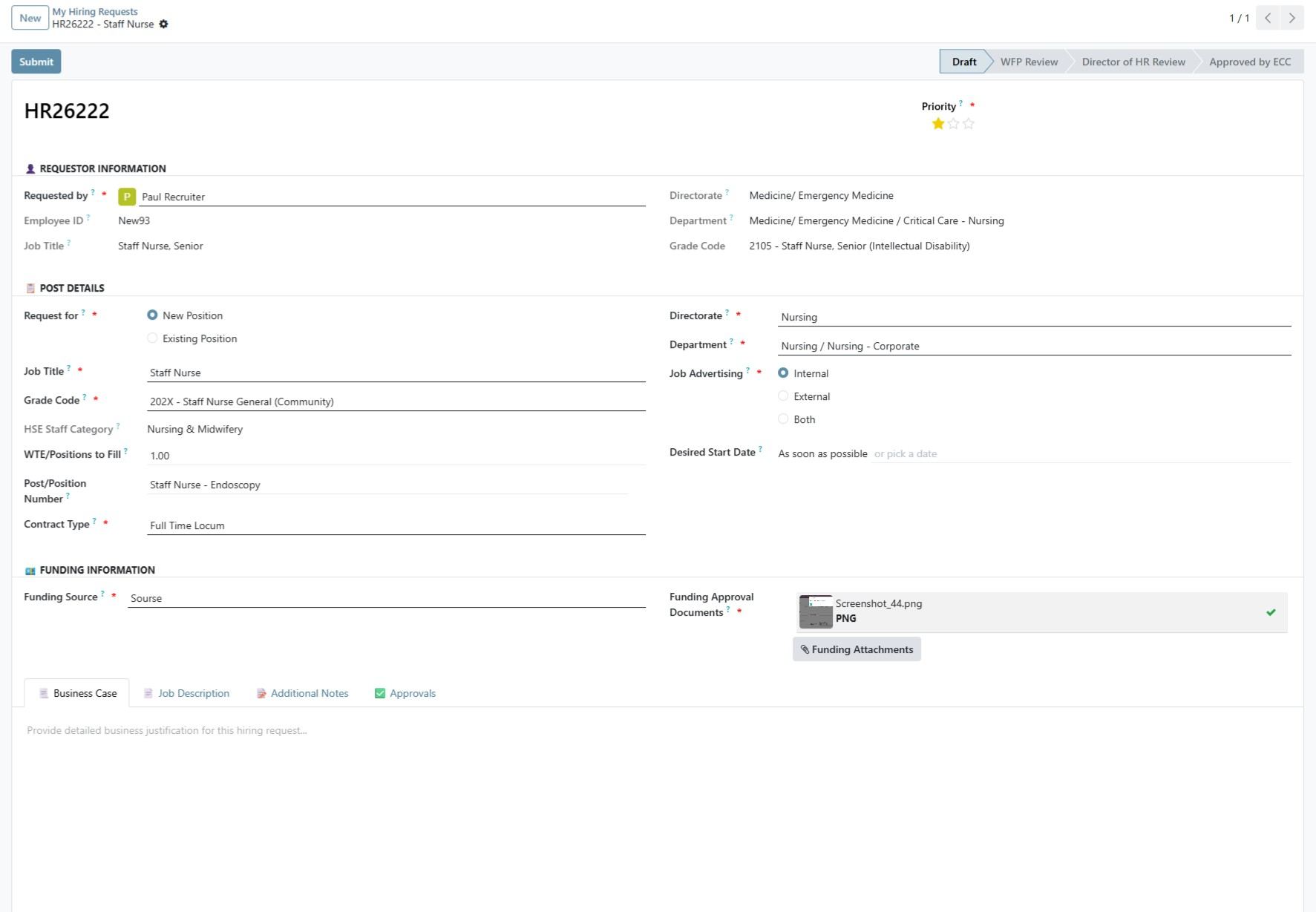Image resolution: width=1316 pixels, height=912 pixels.
Task: Click the first yellow priority star
Action: click(x=938, y=124)
